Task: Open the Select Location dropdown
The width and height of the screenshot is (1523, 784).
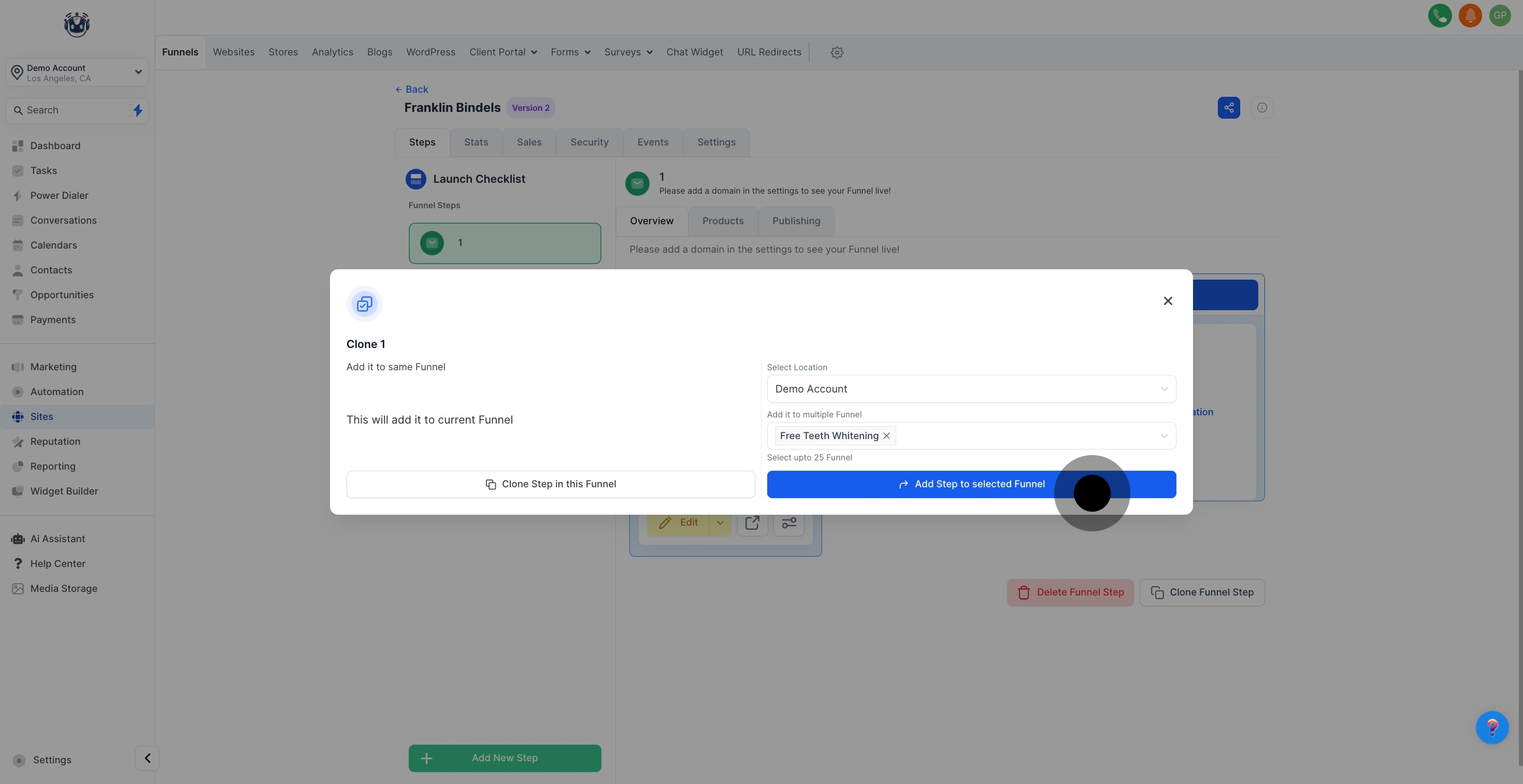Action: pos(971,389)
